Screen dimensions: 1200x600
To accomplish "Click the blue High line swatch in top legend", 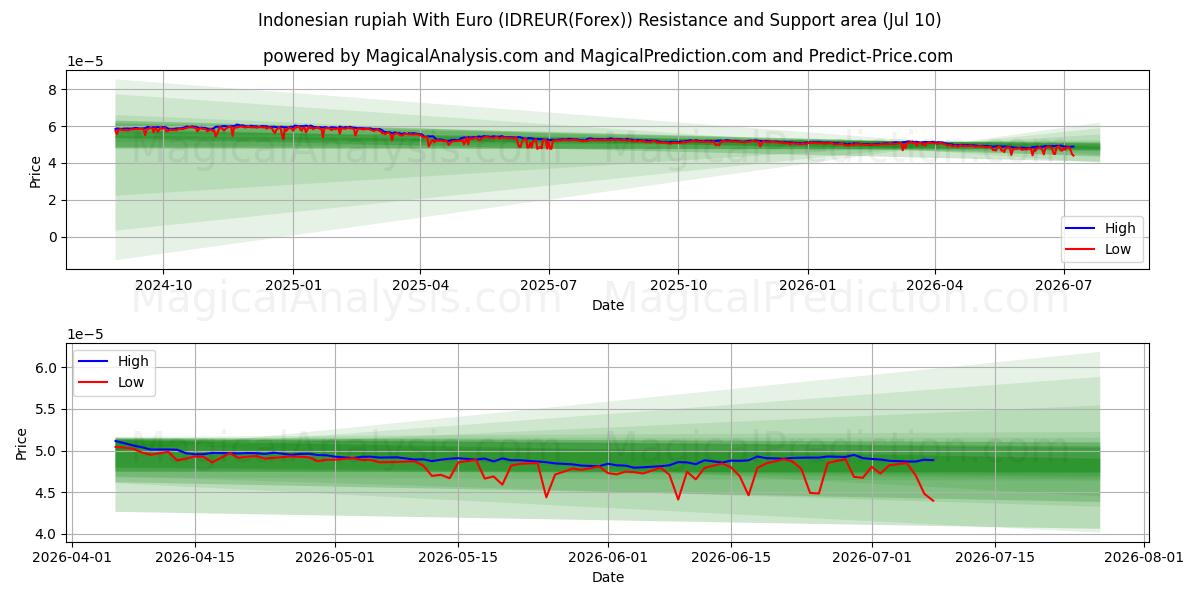I will tap(1079, 229).
